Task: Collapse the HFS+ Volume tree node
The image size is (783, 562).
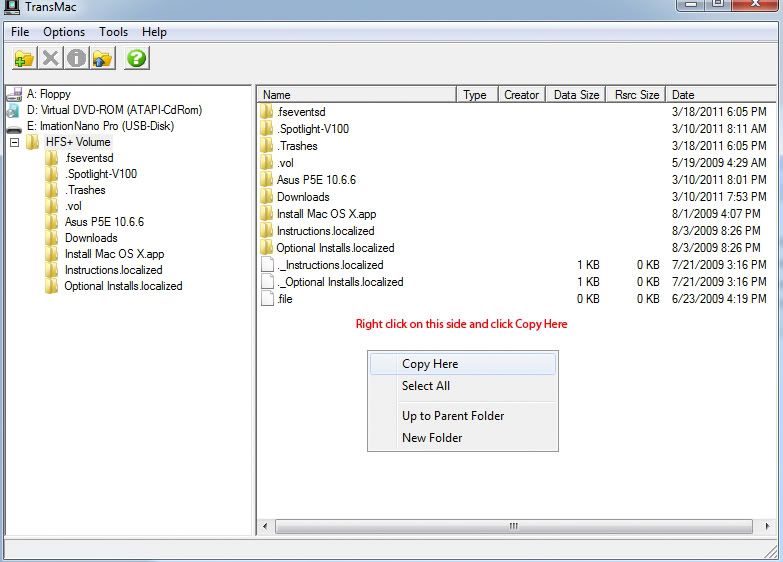Action: click(14, 142)
